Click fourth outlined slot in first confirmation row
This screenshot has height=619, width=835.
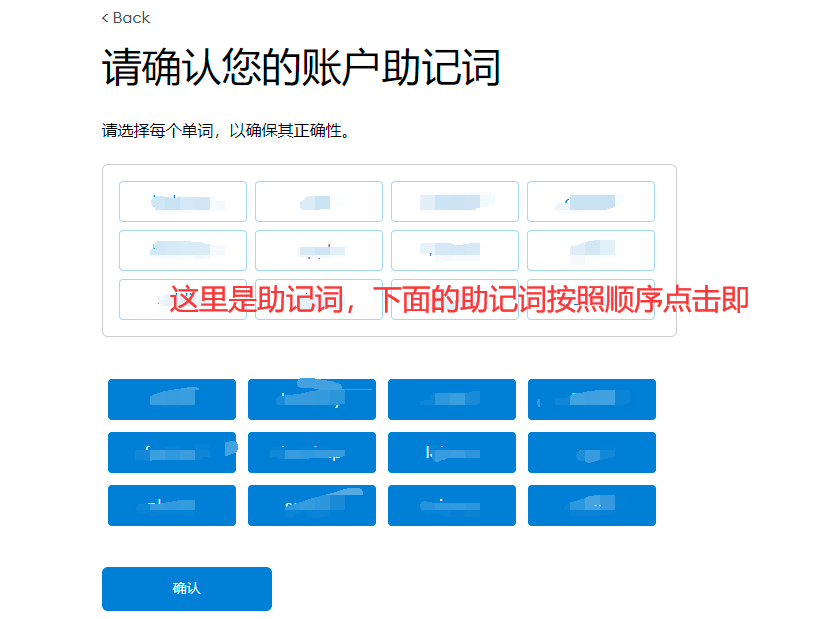[591, 201]
